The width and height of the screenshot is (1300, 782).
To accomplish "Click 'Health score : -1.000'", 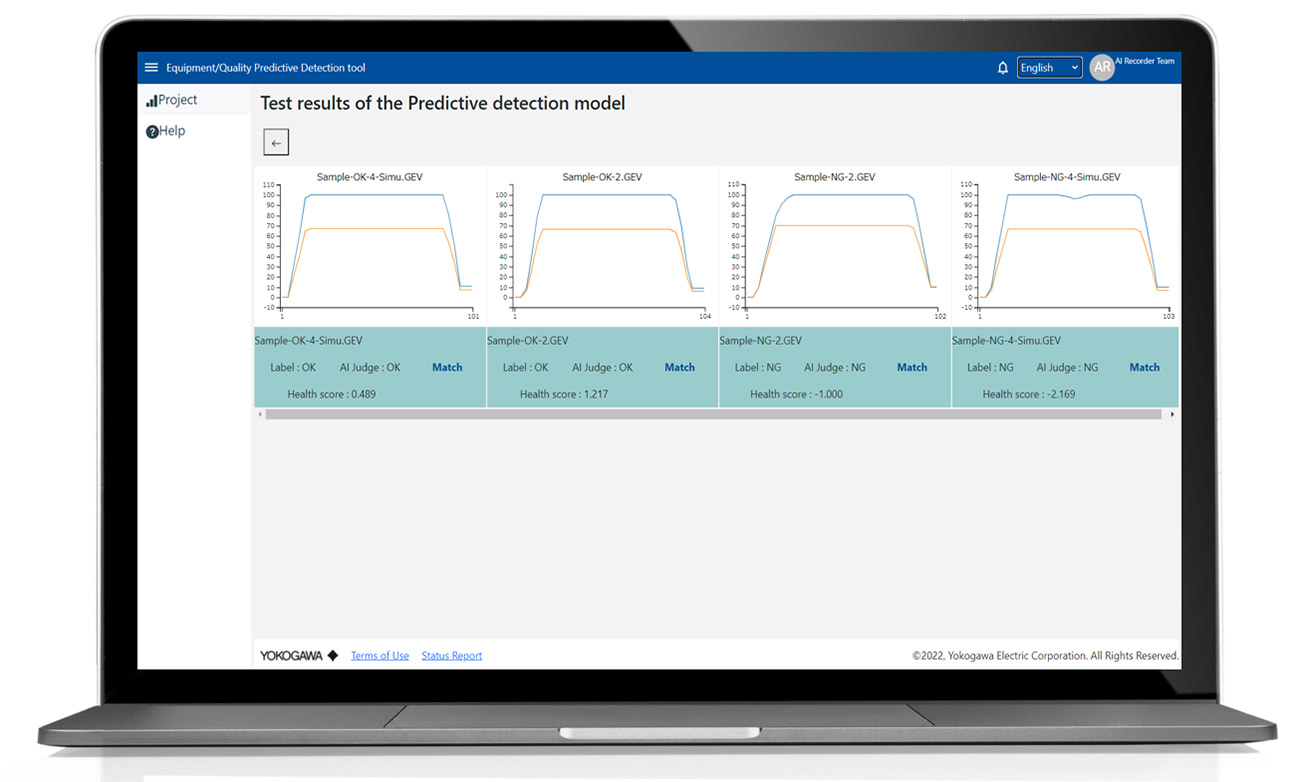I will 797,395.
